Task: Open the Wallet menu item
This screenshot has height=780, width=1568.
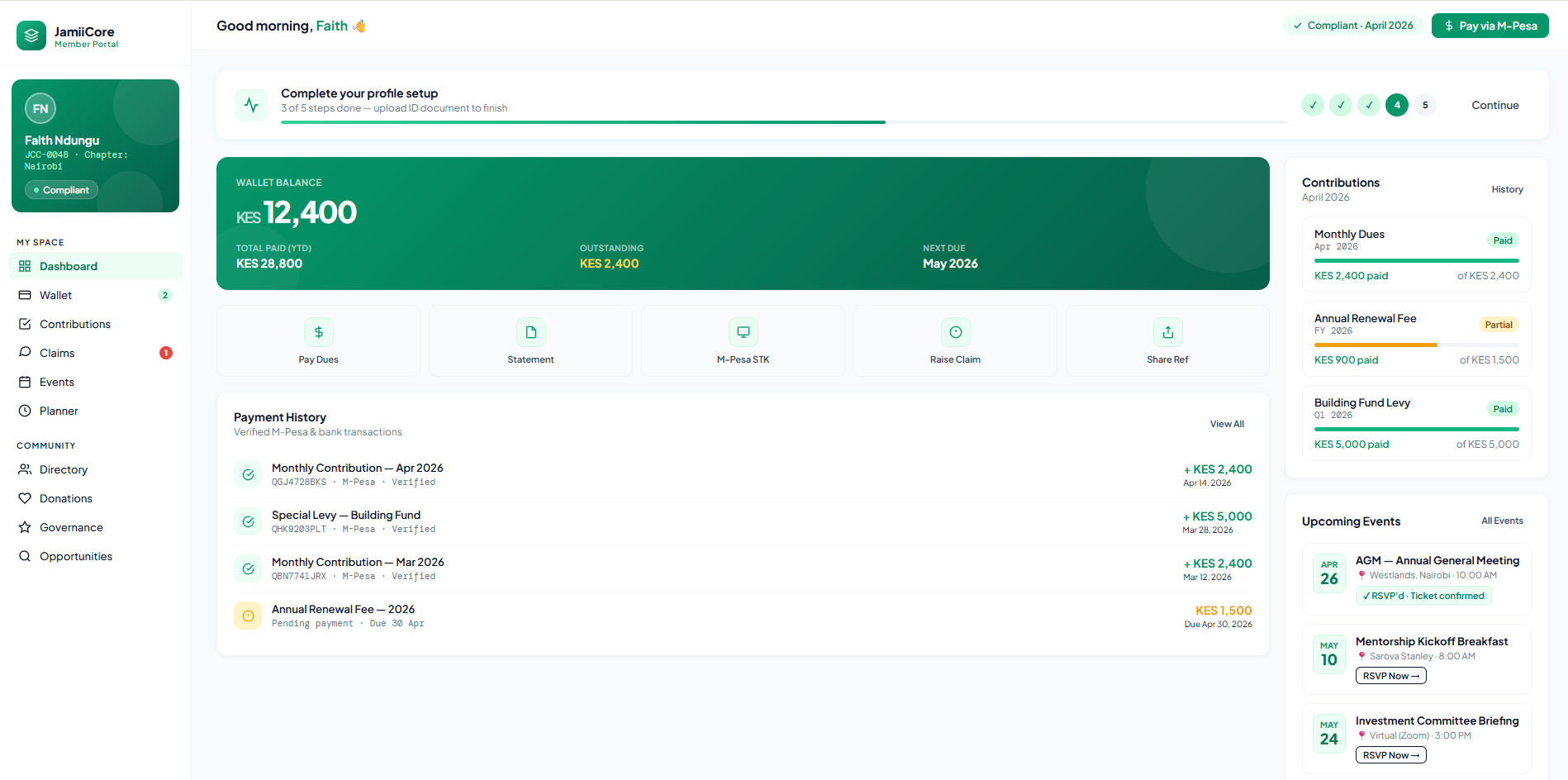Action: 56,295
